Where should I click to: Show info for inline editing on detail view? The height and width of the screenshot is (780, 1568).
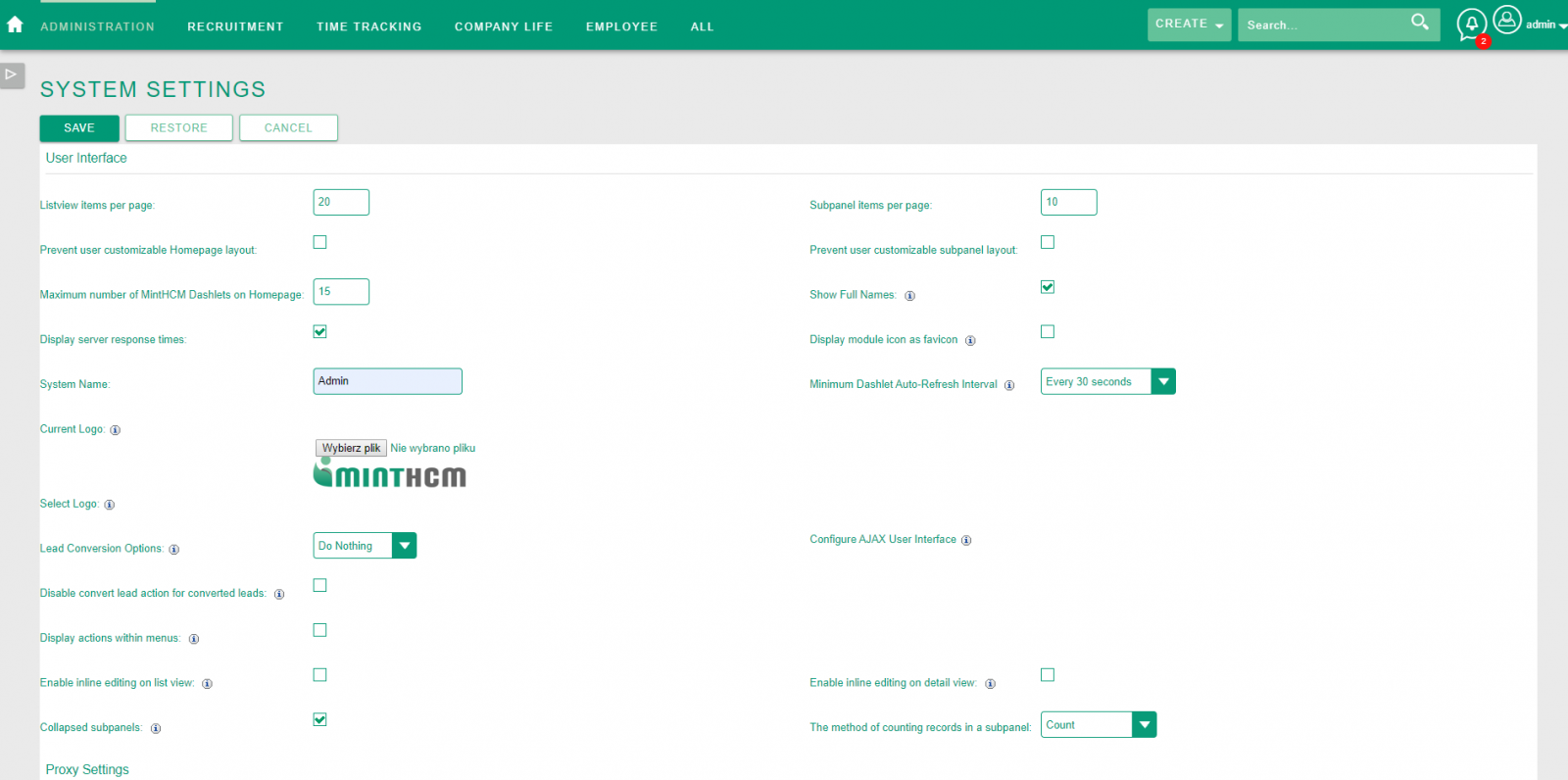coord(990,684)
